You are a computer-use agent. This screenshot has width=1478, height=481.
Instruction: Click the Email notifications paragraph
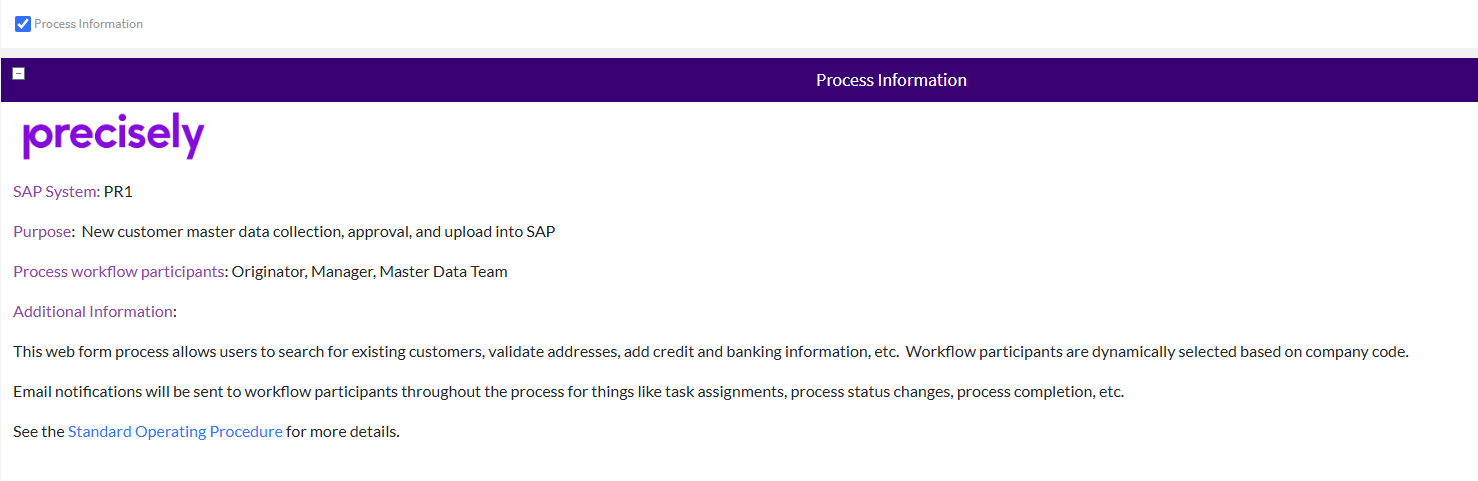568,392
